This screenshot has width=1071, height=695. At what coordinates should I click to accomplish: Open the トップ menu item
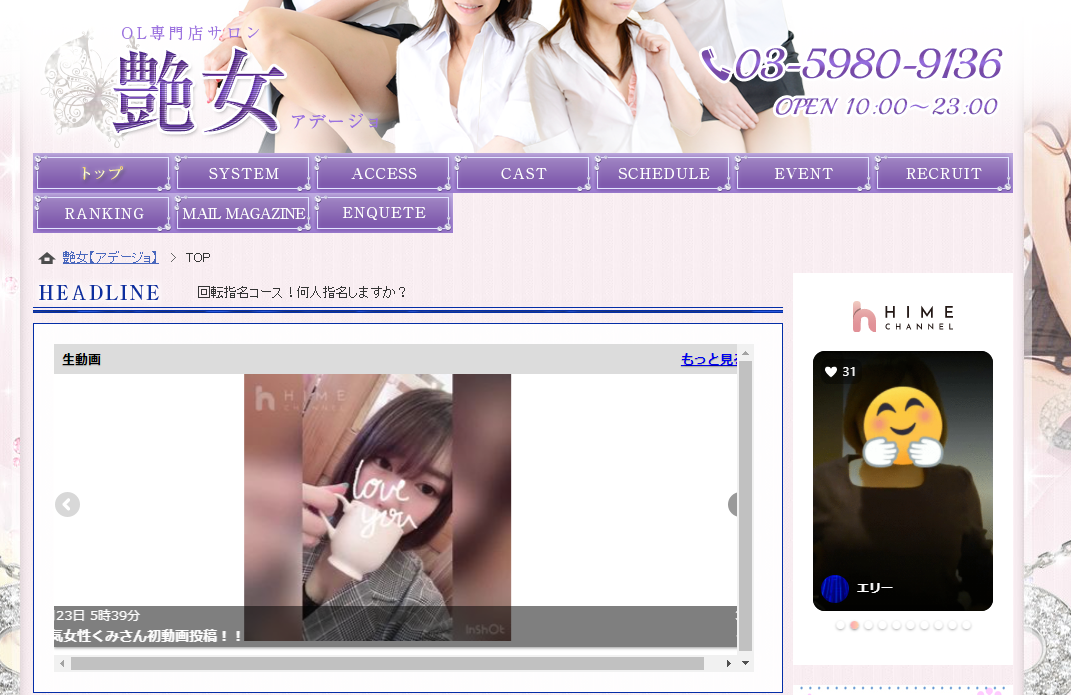pyautogui.click(x=102, y=173)
